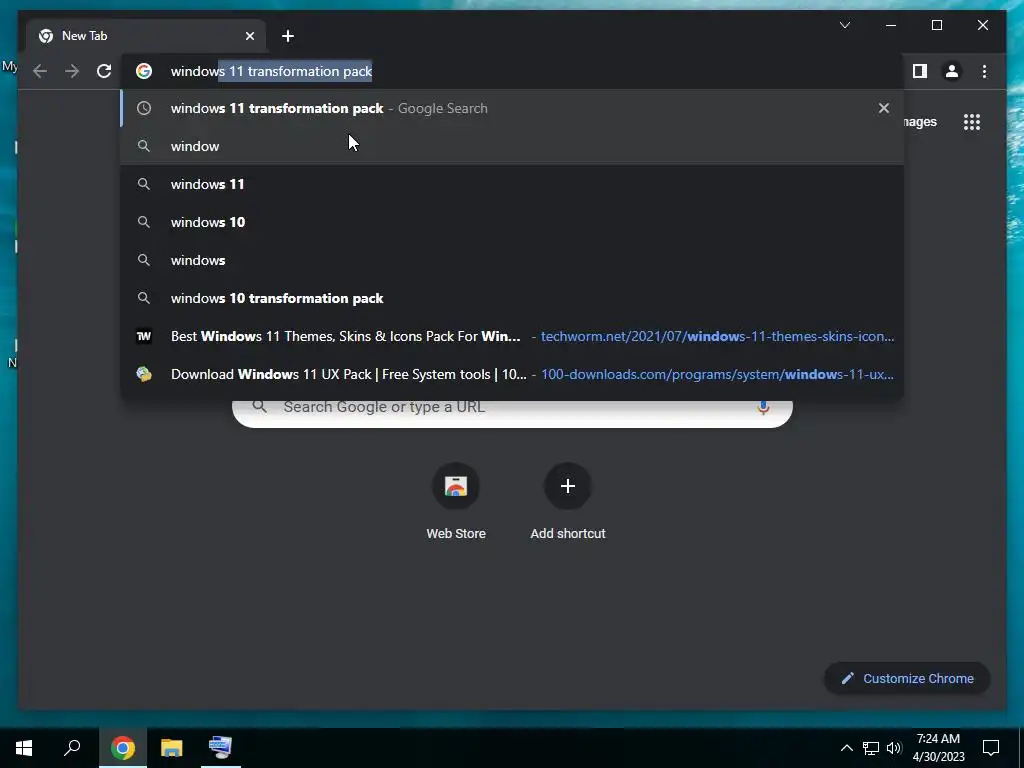Viewport: 1024px width, 768px height.
Task: Click the 100-downloads favicon
Action: click(144, 374)
